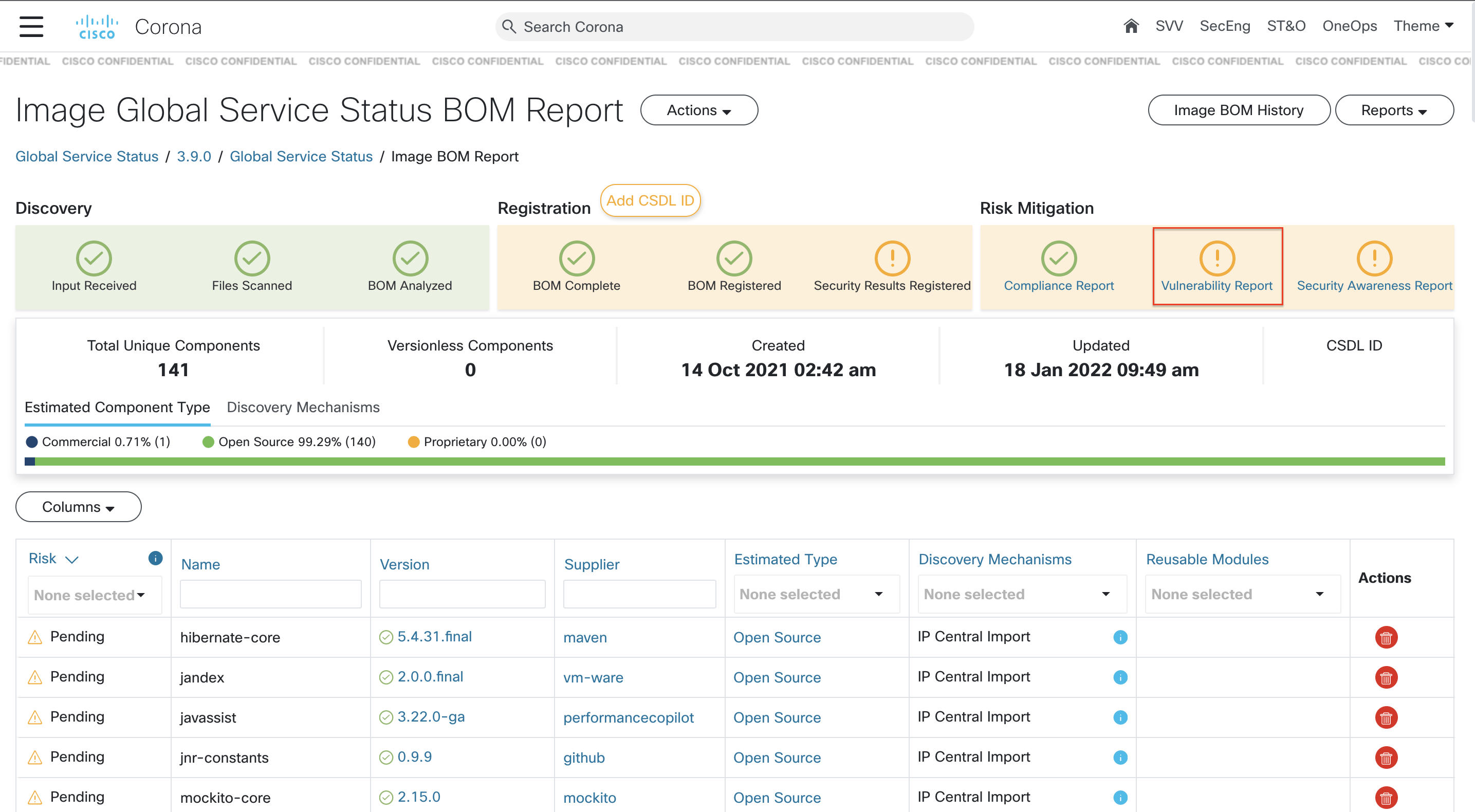Click the Commercial legend color dot
The width and height of the screenshot is (1475, 812).
coord(31,441)
